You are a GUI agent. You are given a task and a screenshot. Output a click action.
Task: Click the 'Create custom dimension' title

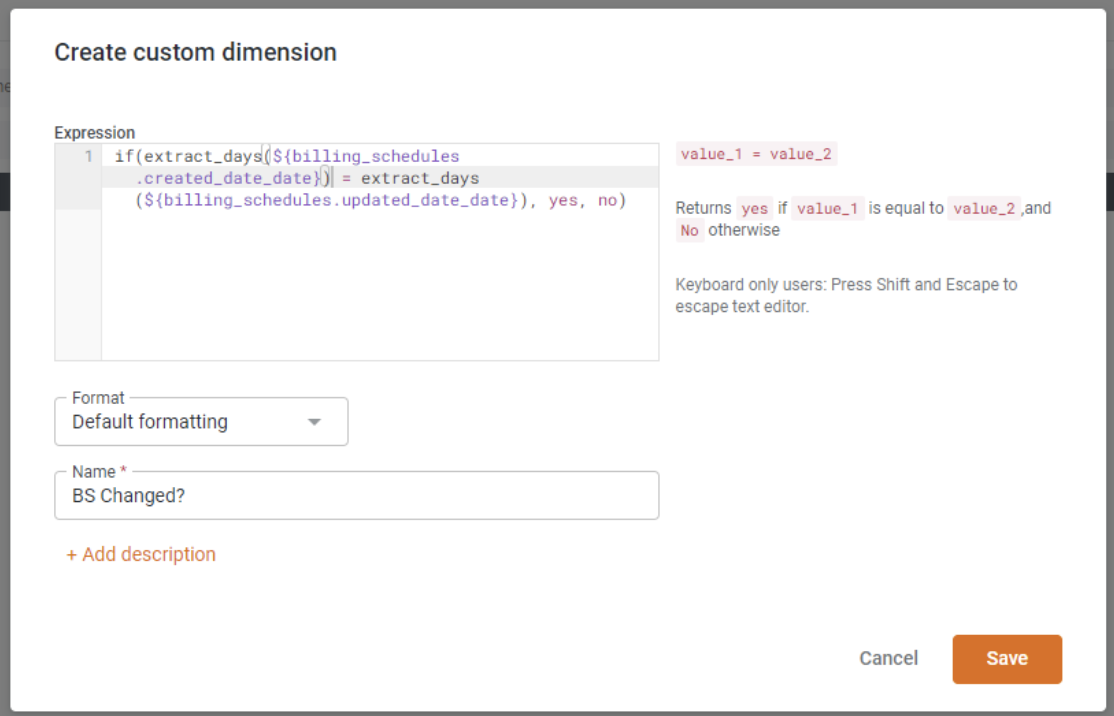click(195, 52)
